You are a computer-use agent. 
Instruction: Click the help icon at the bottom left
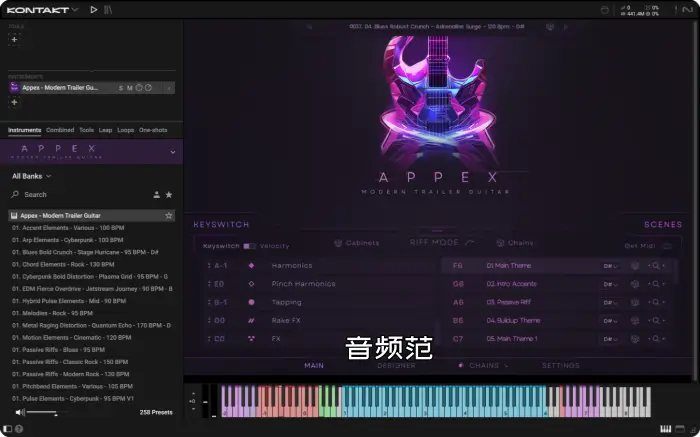19,429
